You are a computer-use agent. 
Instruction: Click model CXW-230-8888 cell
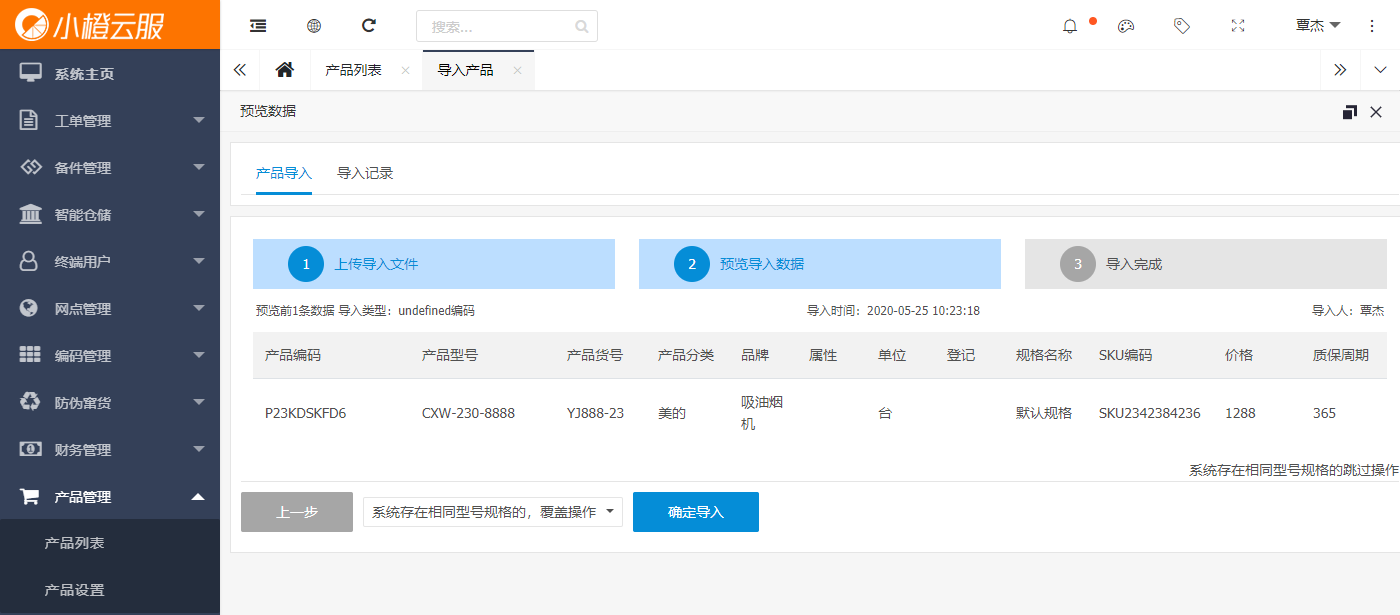click(x=468, y=413)
